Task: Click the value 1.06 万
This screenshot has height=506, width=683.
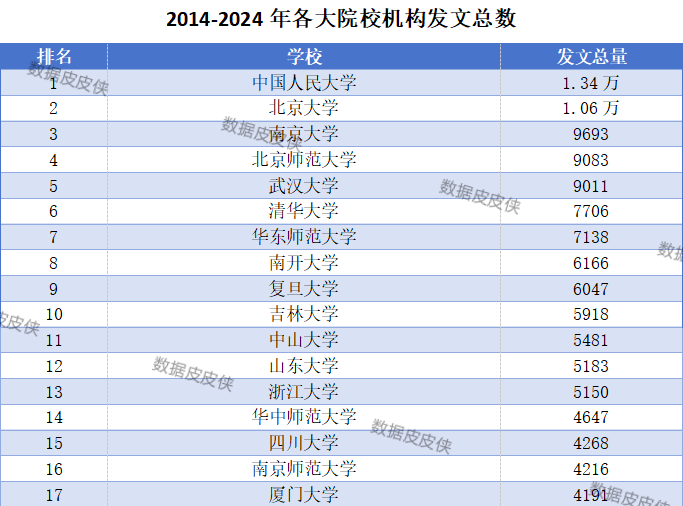Action: click(591, 108)
